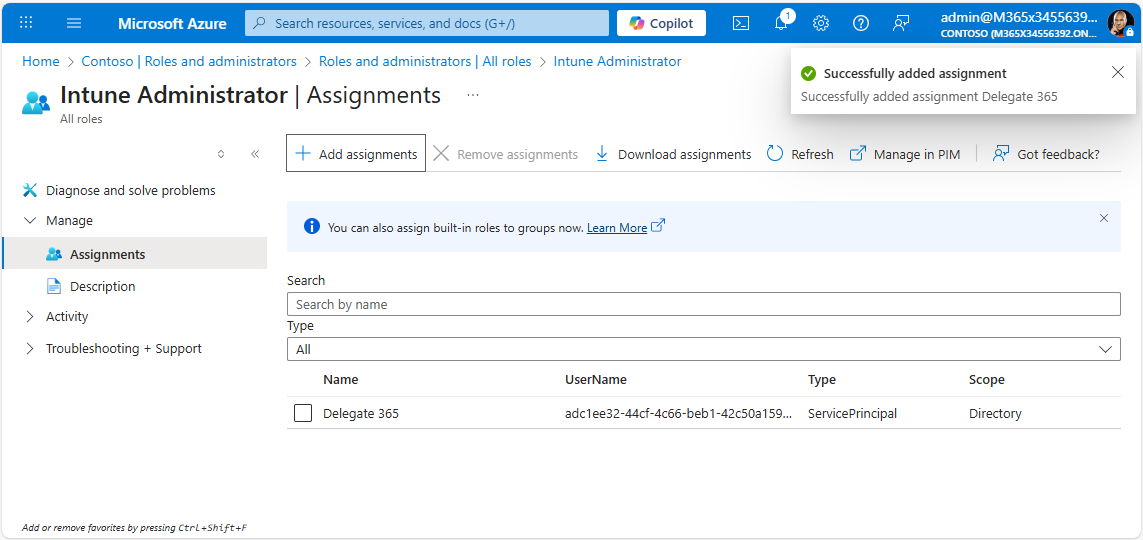Open the Cloud Shell icon

pos(741,23)
